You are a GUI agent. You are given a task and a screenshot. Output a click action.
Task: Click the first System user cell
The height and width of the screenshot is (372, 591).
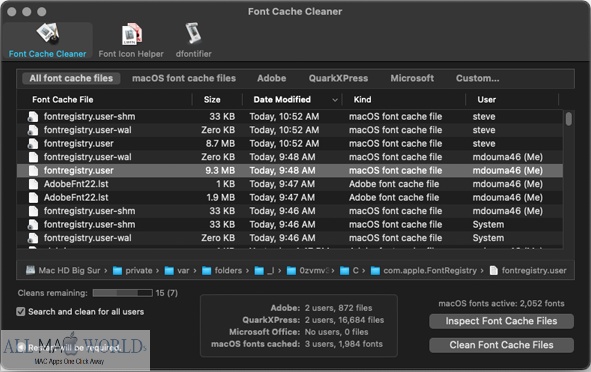[x=488, y=225]
